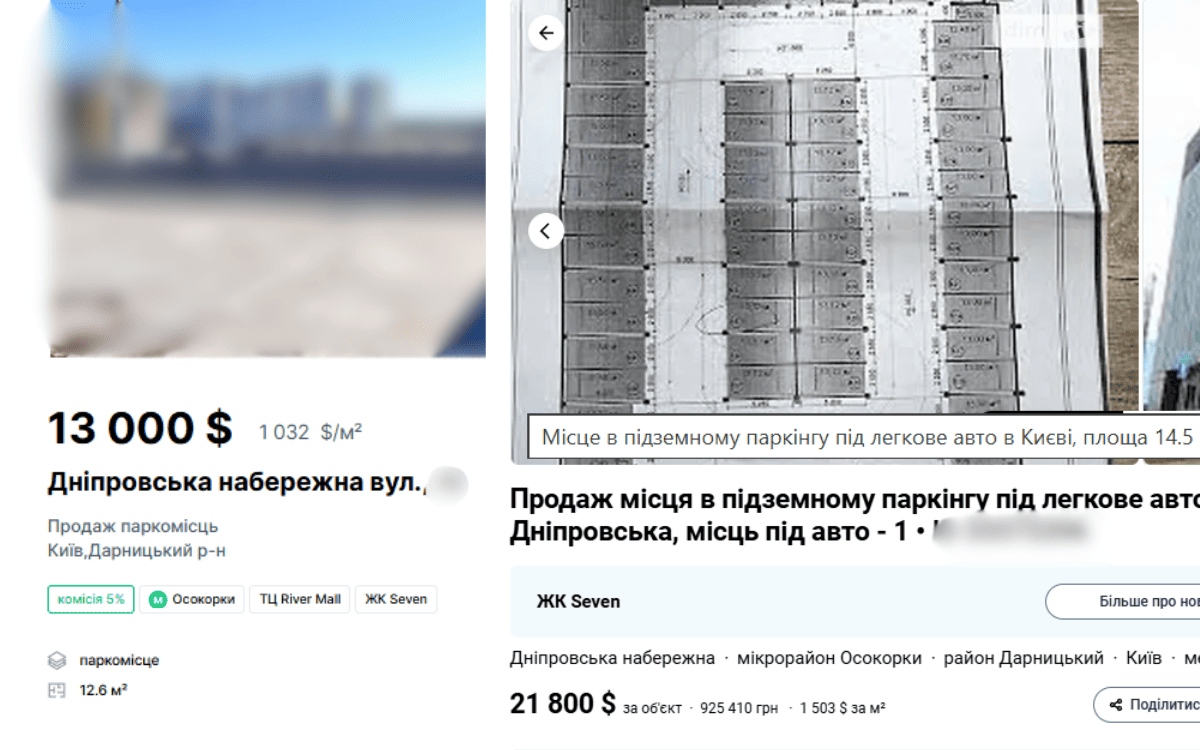Viewport: 1200px width, 750px height.
Task: Show previous photo using left chevron
Action: pos(546,231)
